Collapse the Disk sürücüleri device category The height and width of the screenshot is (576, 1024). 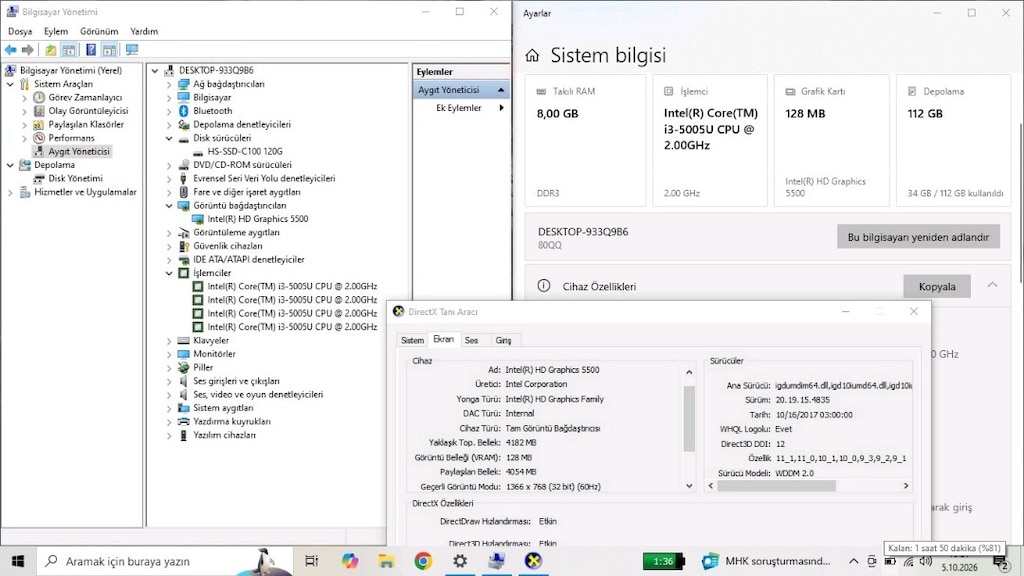(169, 138)
